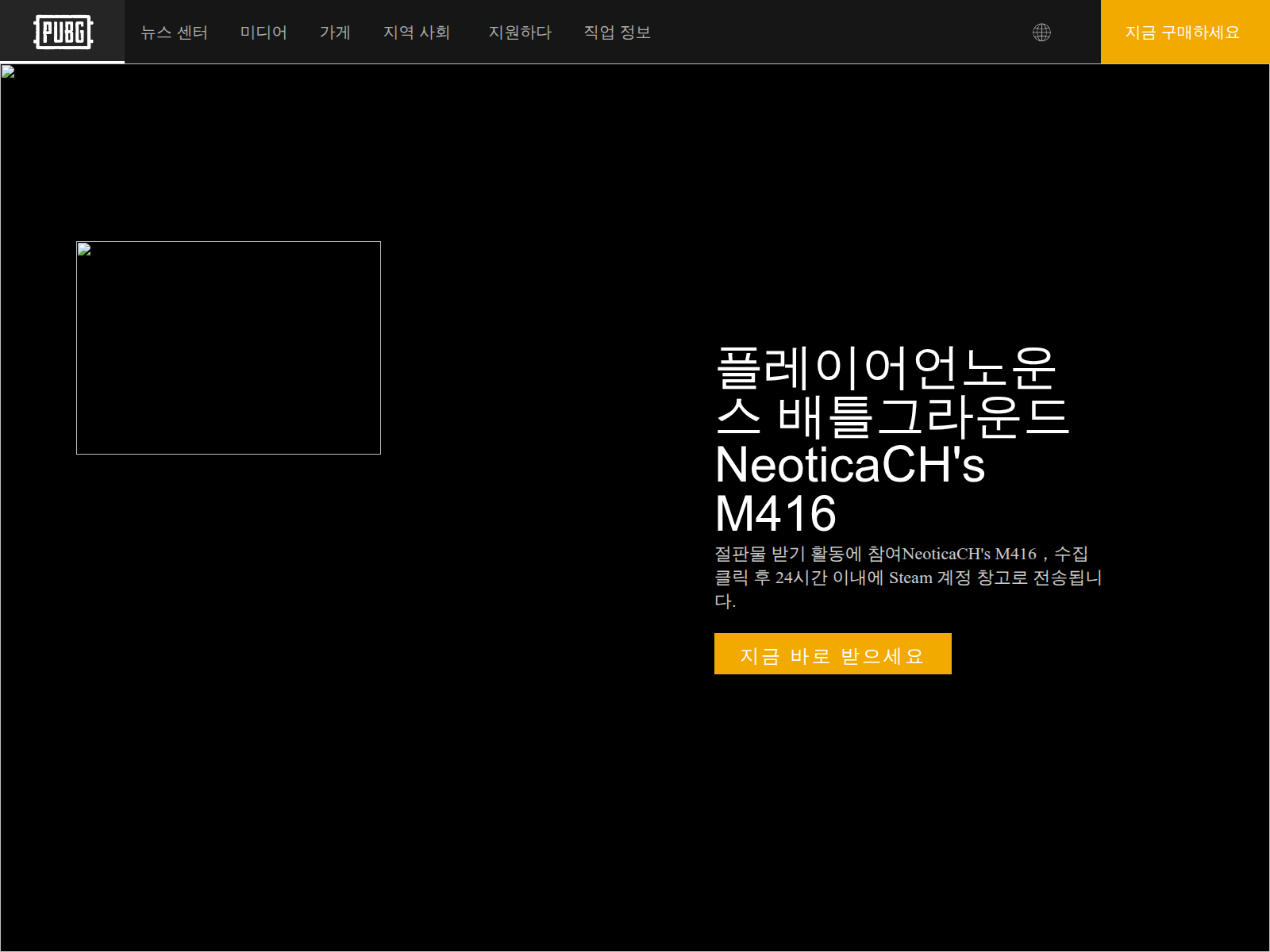Click the PUBG logo icon
The image size is (1270, 952).
(63, 32)
